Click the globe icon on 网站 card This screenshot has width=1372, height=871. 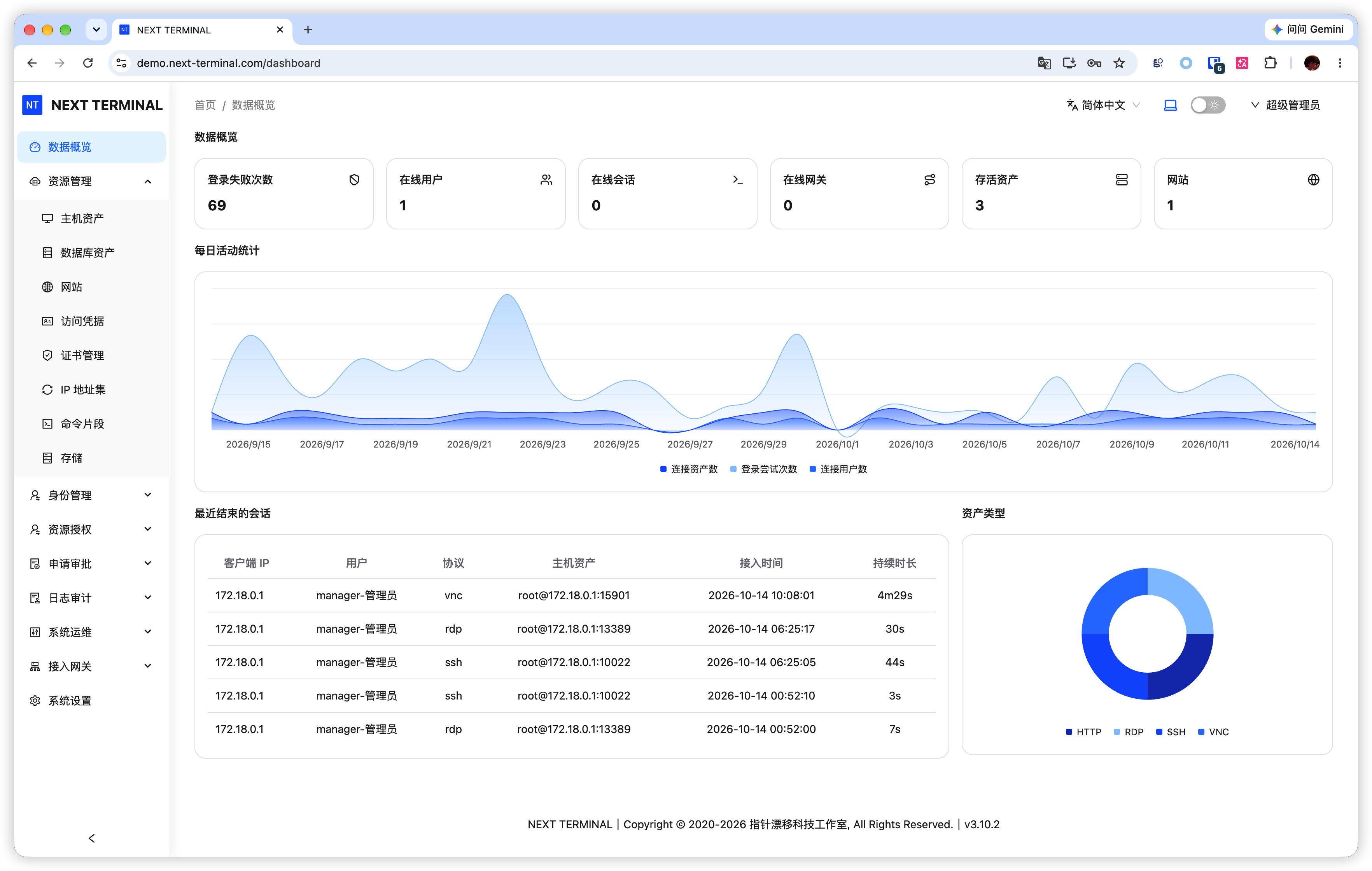point(1313,179)
